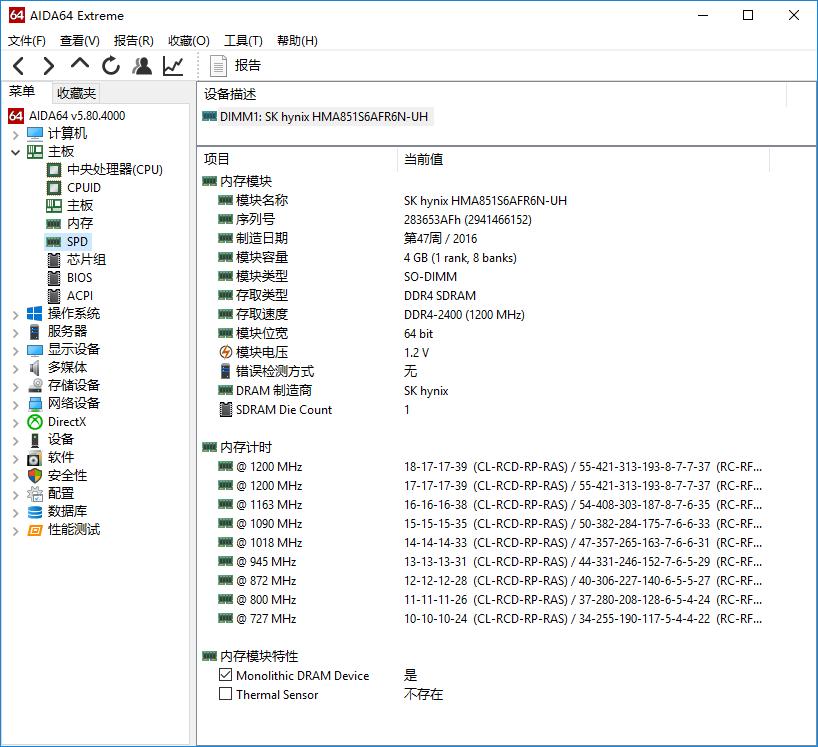Screen dimensions: 818x747
Task: Click the back navigation arrow
Action: coord(18,65)
